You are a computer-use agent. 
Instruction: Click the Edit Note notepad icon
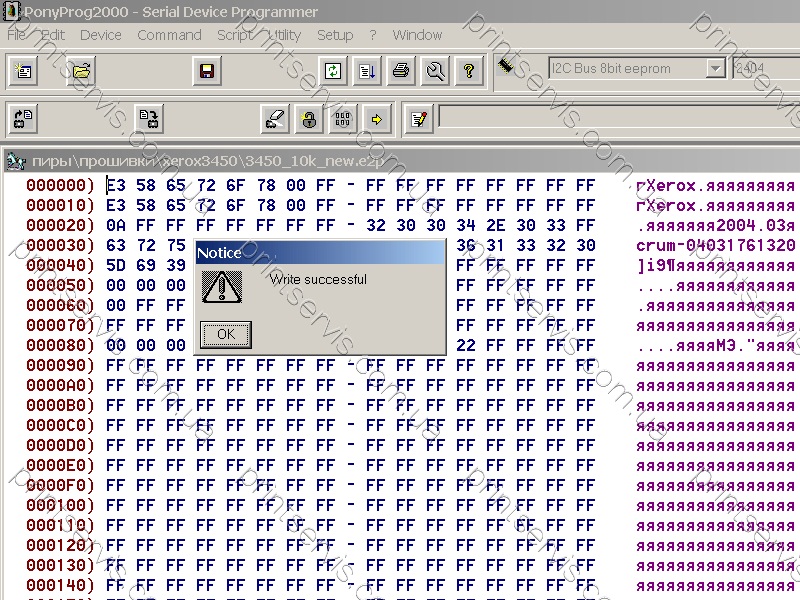point(419,119)
